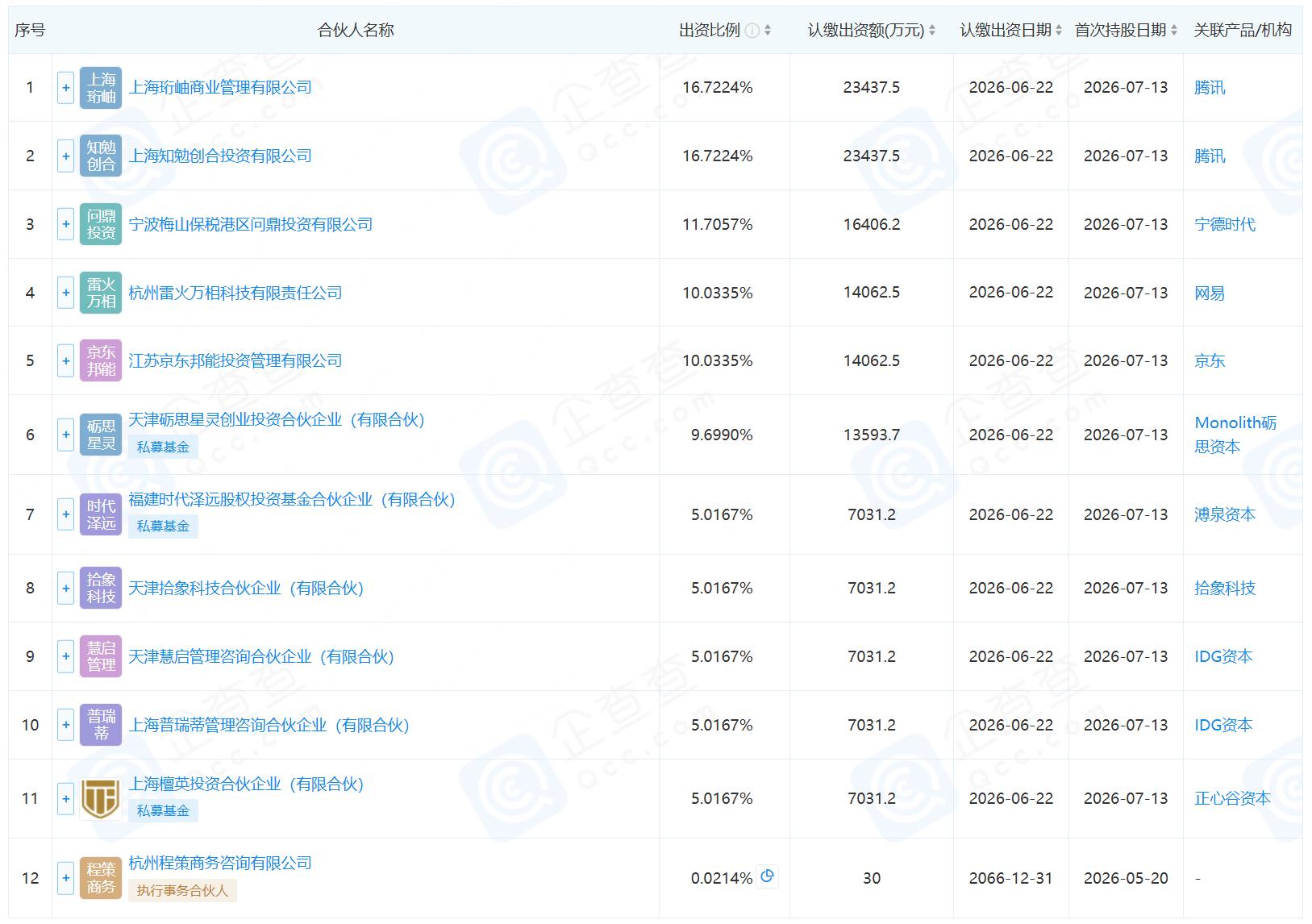
Task: Open the 宁德时代 related institution link
Action: point(1225,224)
